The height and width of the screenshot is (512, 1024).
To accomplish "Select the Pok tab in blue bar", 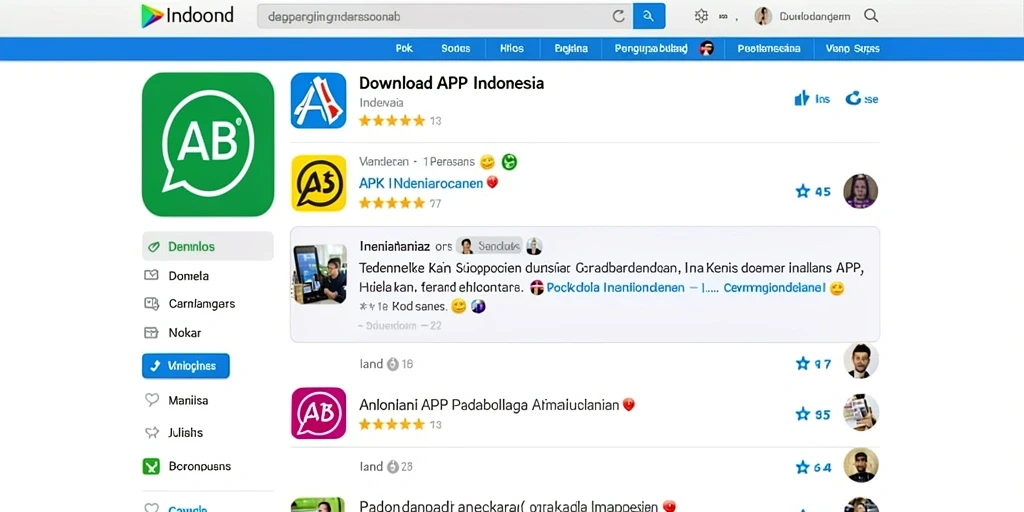I will [x=404, y=48].
